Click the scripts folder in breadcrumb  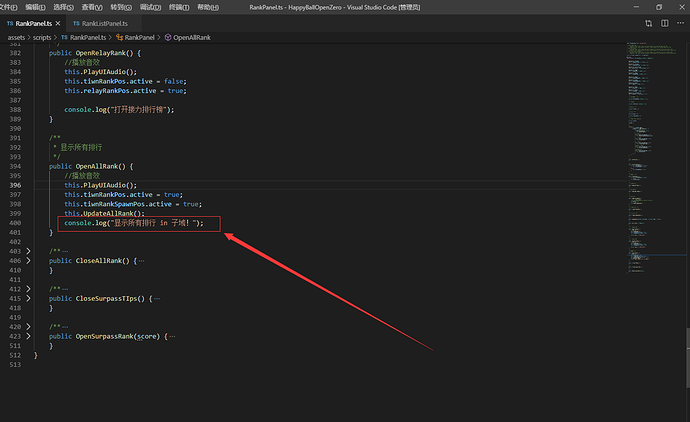[x=41, y=36]
